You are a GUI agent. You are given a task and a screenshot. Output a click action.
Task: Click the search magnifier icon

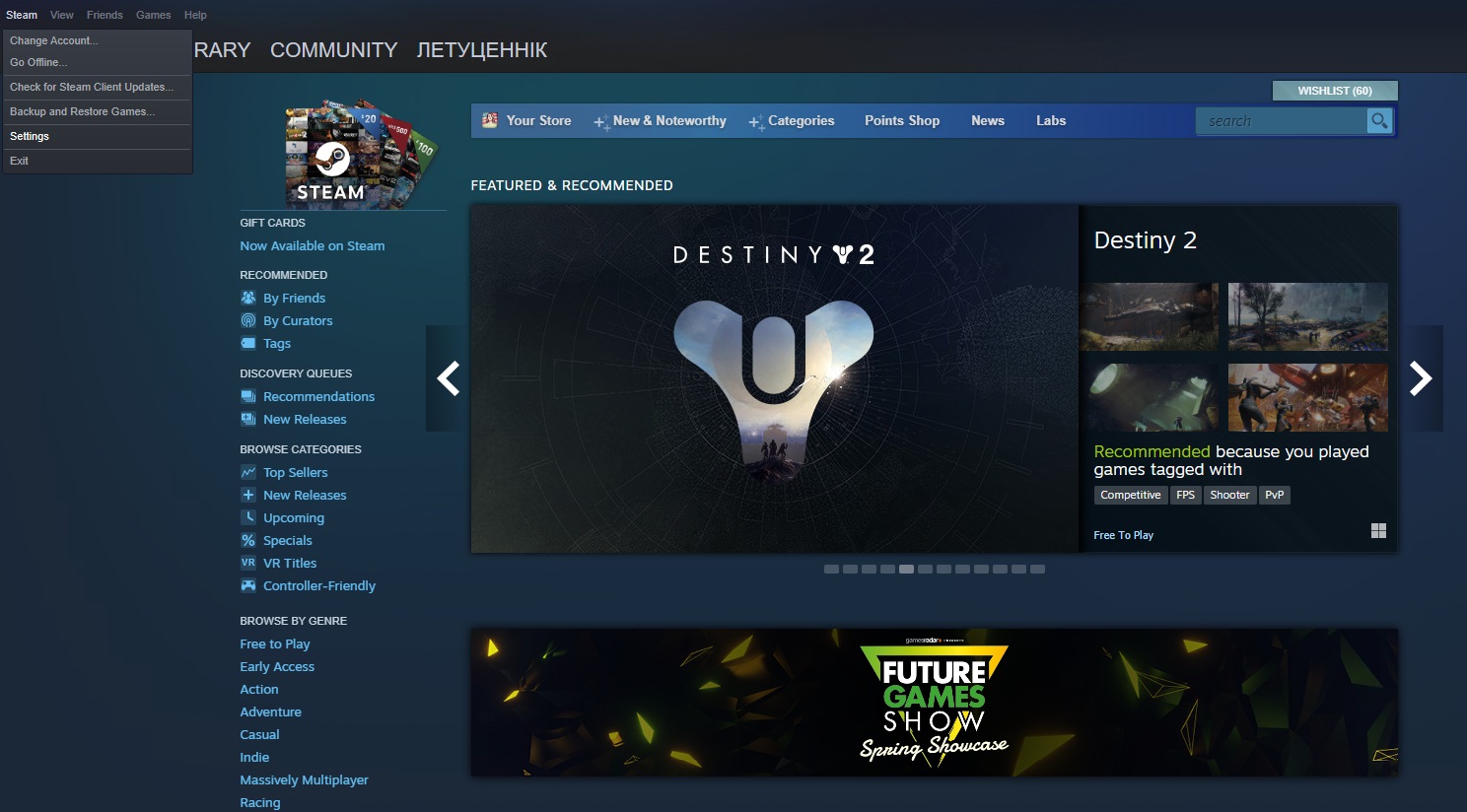1379,120
